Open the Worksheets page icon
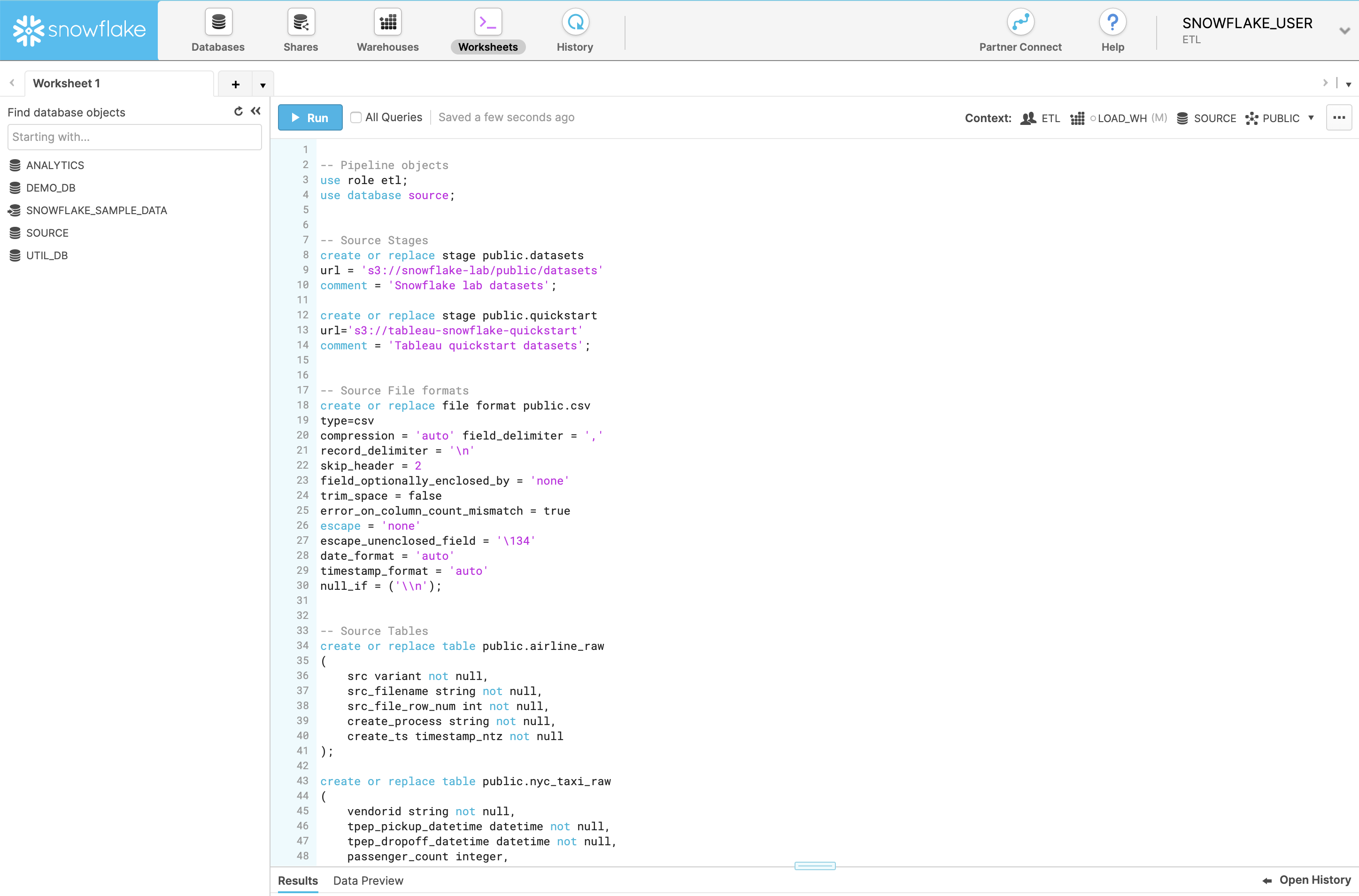 tap(488, 22)
